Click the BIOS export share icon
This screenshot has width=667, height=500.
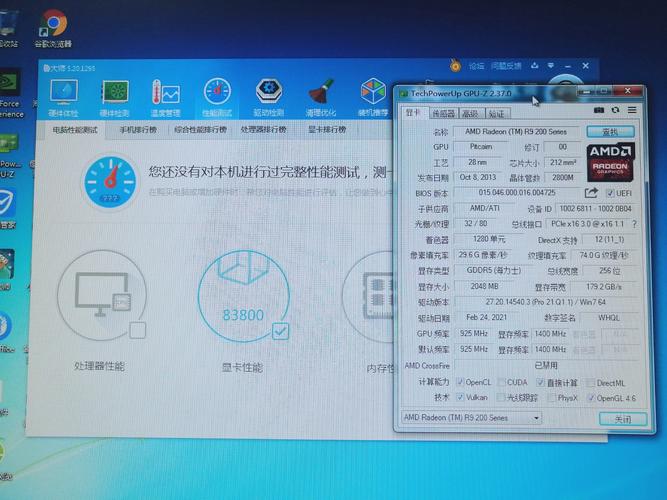591,193
